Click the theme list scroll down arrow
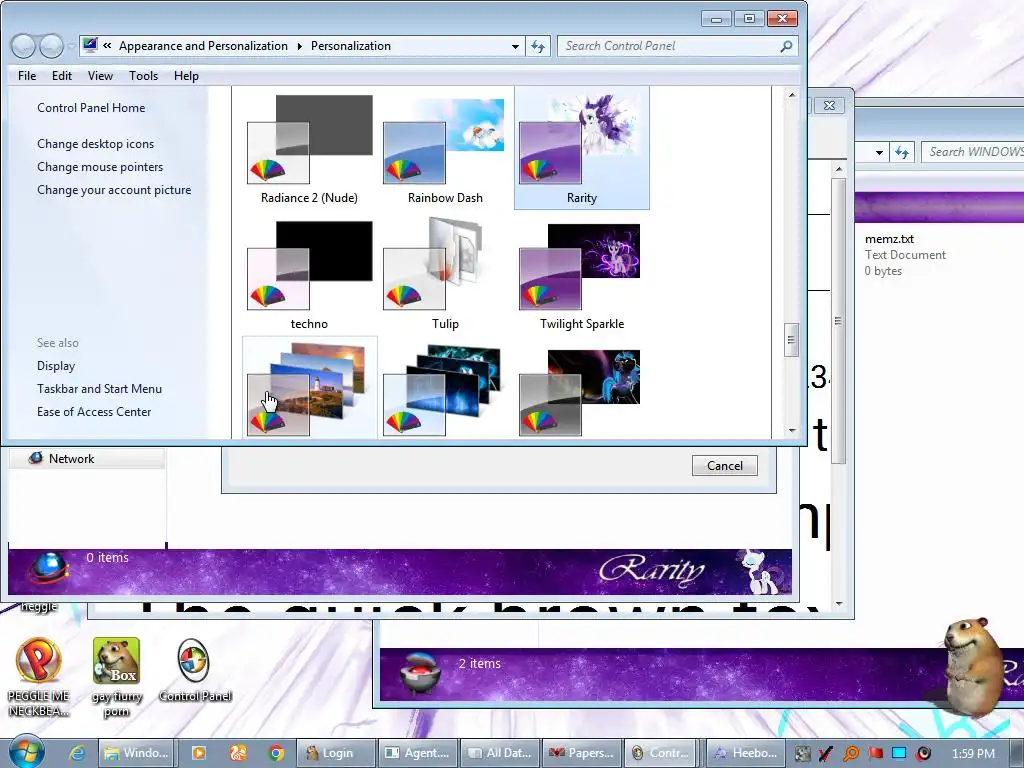The width and height of the screenshot is (1024, 768). [792, 430]
